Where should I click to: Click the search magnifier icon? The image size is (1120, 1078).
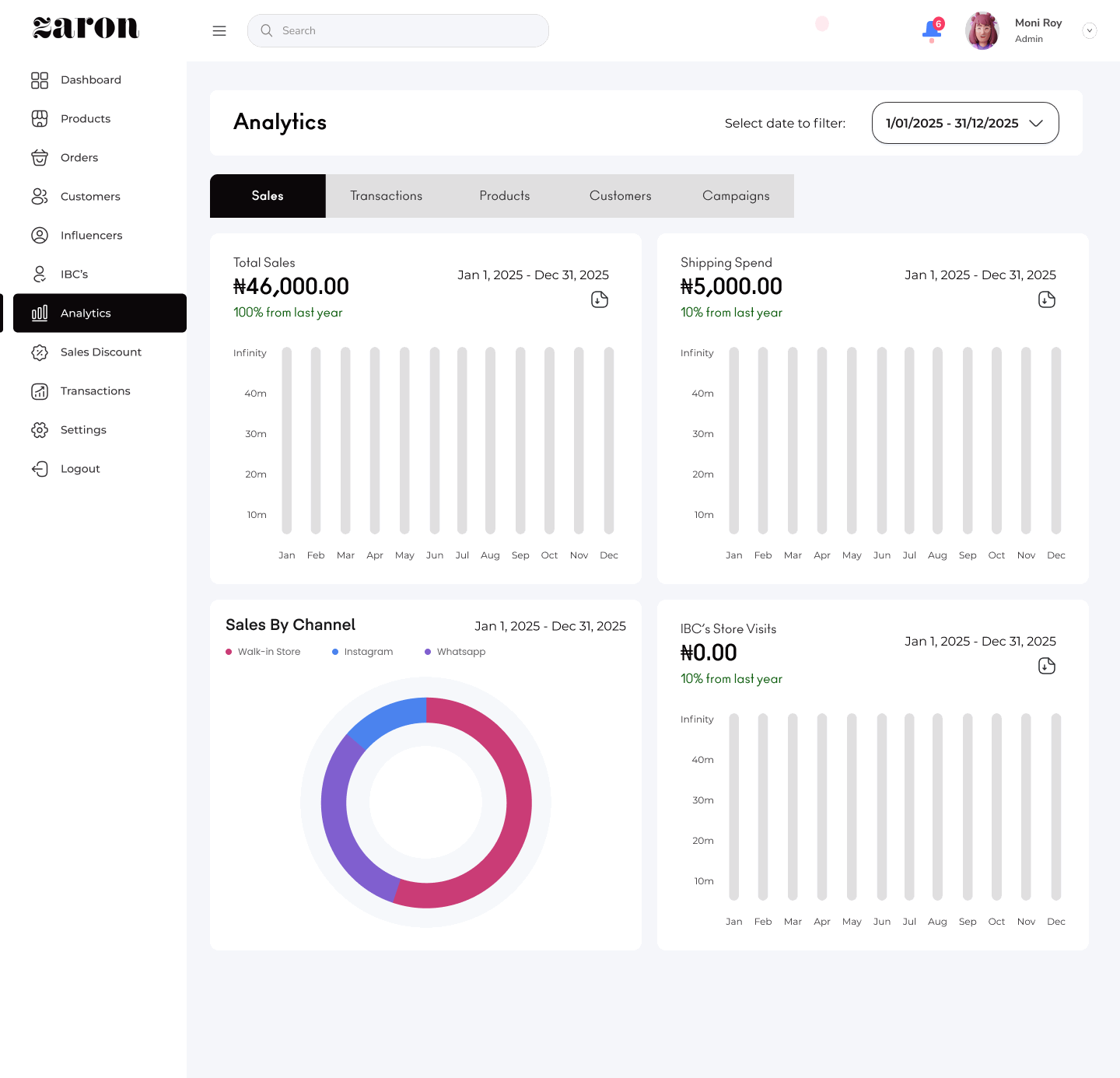coord(267,30)
